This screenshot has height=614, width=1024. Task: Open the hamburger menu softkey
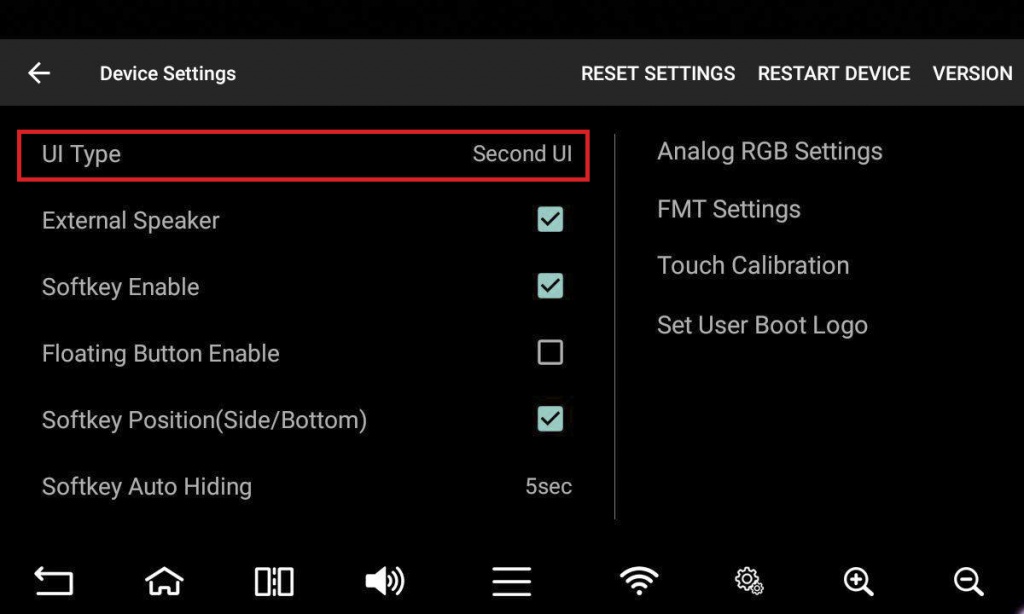pos(511,580)
